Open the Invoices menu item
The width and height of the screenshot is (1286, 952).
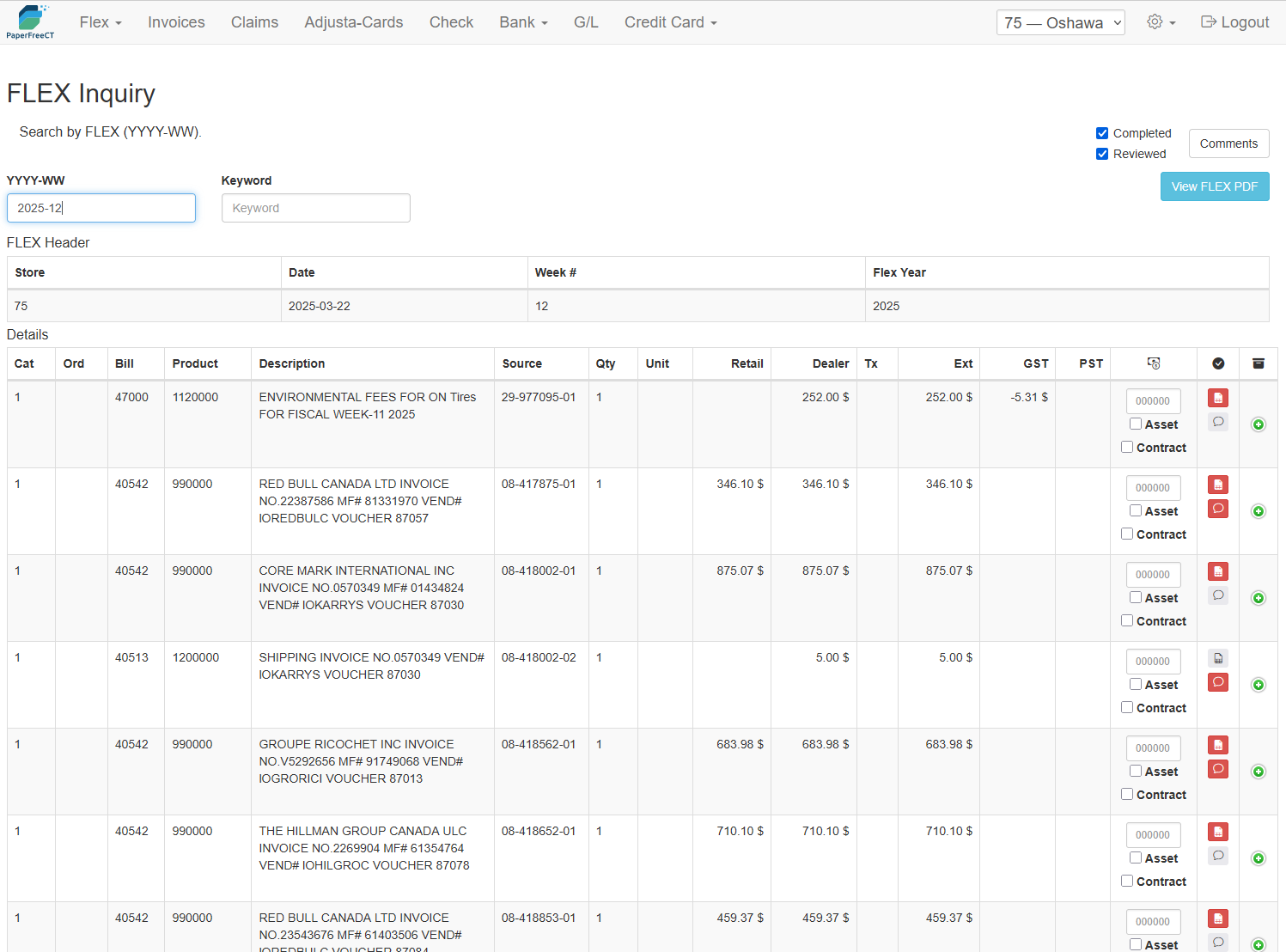(176, 22)
